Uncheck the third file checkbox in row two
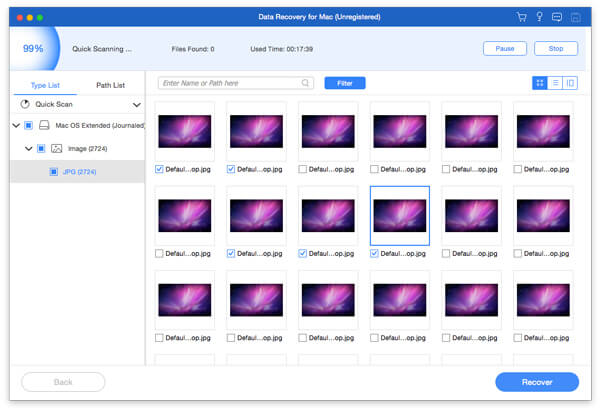Image resolution: width=600 pixels, height=411 pixels. pyautogui.click(x=302, y=253)
